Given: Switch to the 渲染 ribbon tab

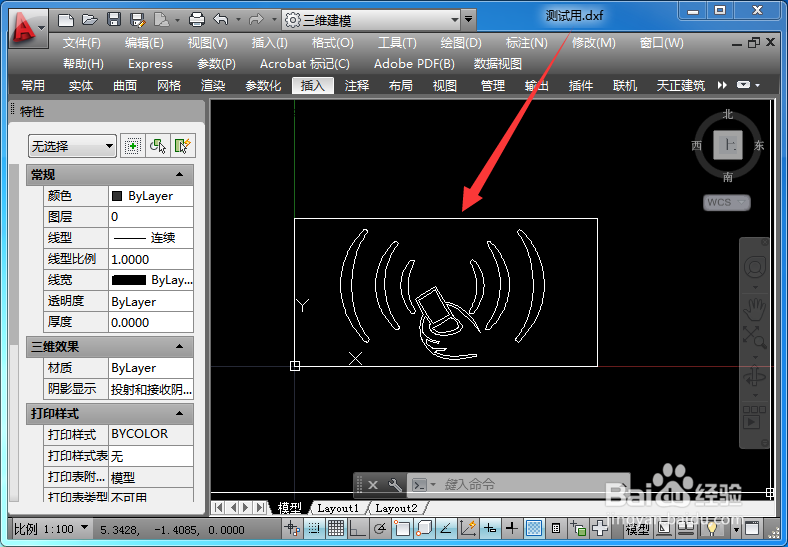Looking at the screenshot, I should tap(213, 85).
